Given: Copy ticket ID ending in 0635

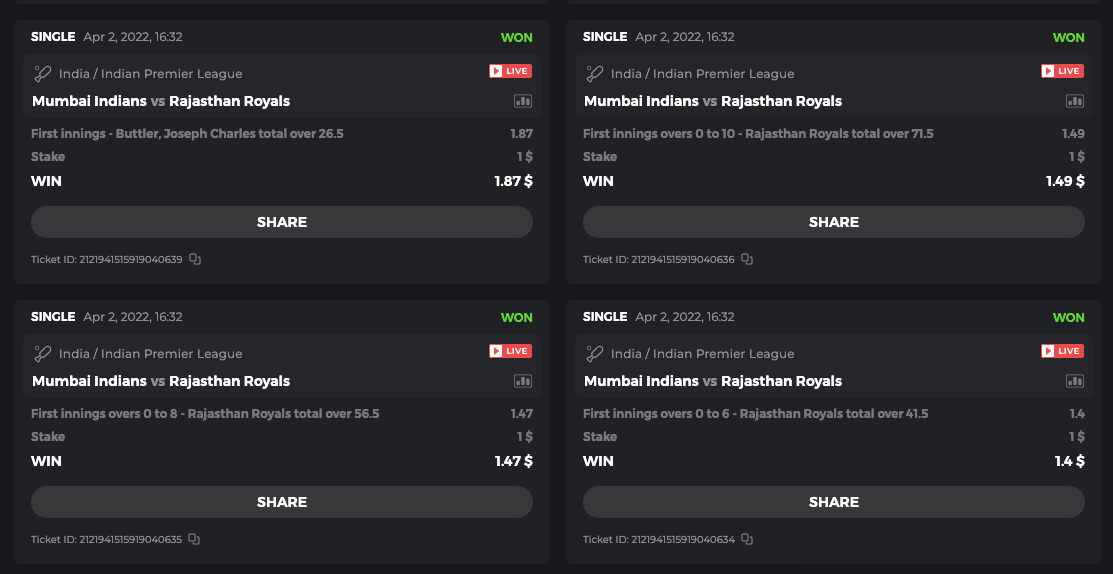Looking at the screenshot, I should tap(195, 540).
